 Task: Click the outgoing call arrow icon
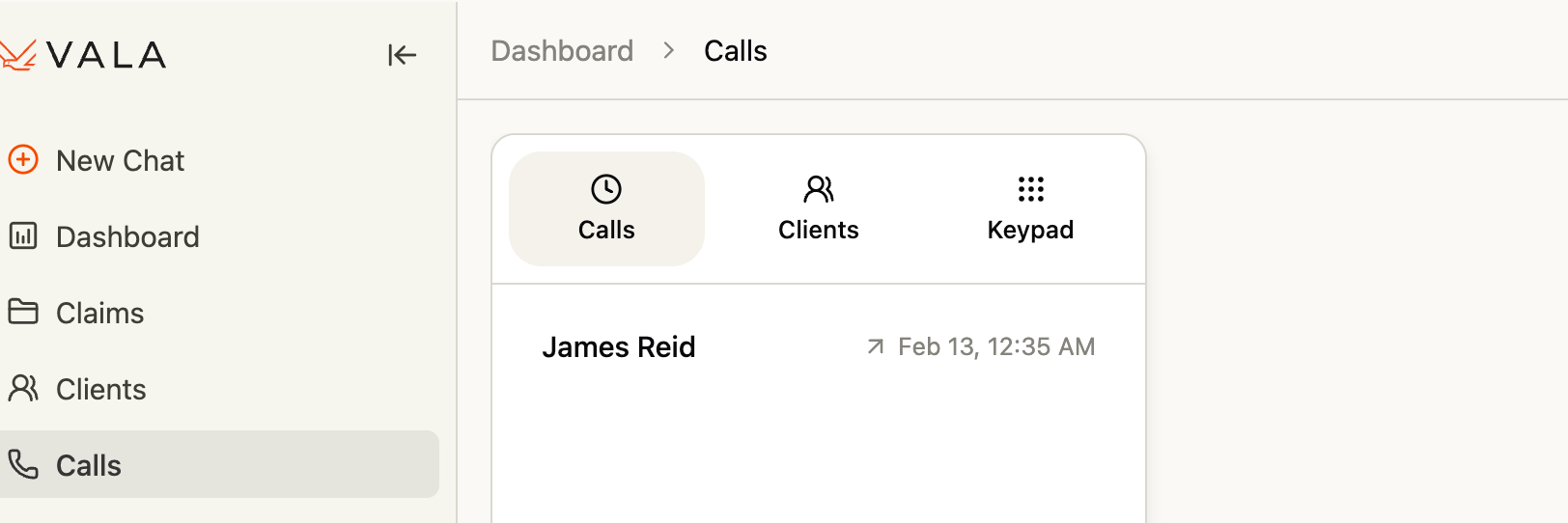tap(875, 346)
